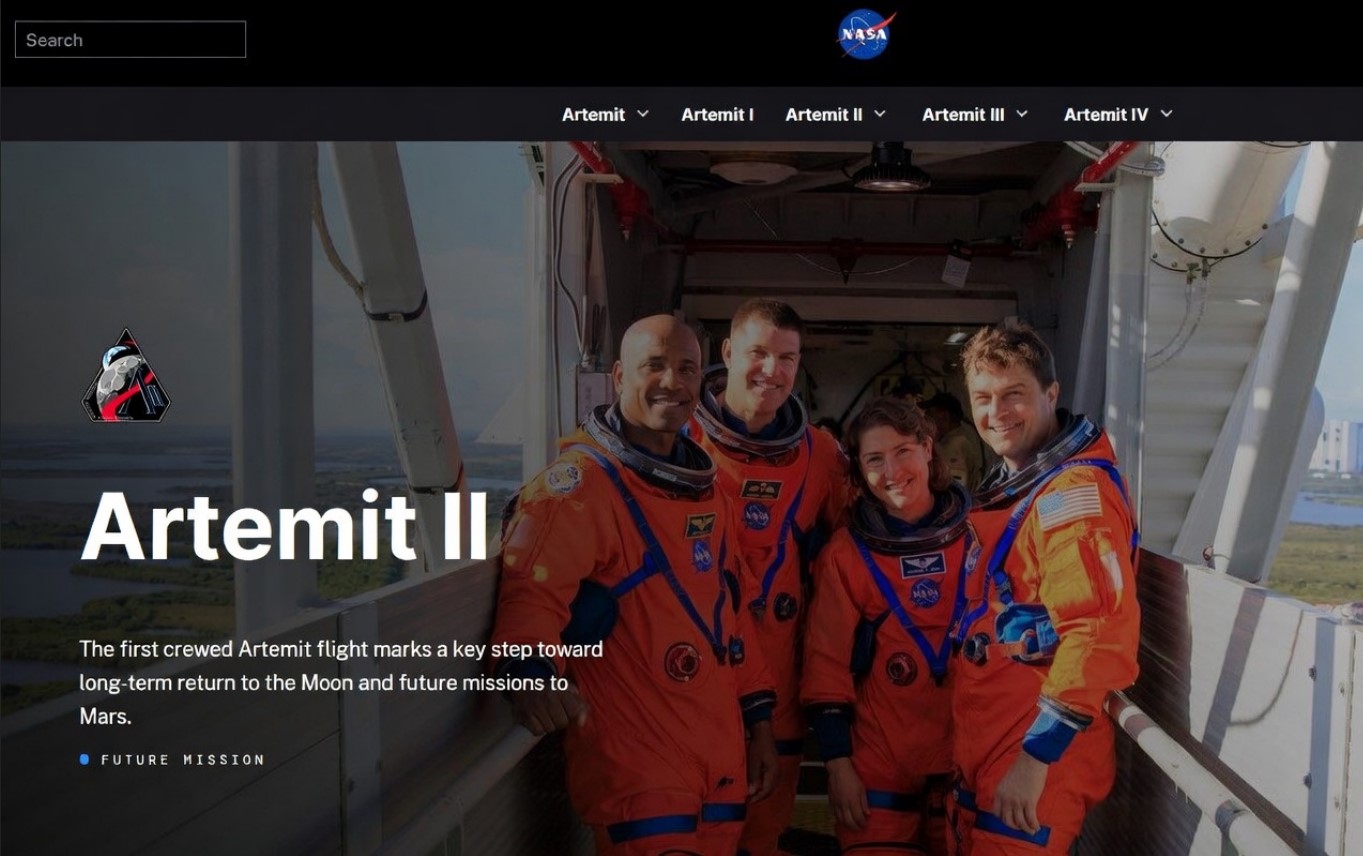This screenshot has height=856, width=1363.
Task: Click the overhead lamp in the walkway
Action: [x=891, y=170]
